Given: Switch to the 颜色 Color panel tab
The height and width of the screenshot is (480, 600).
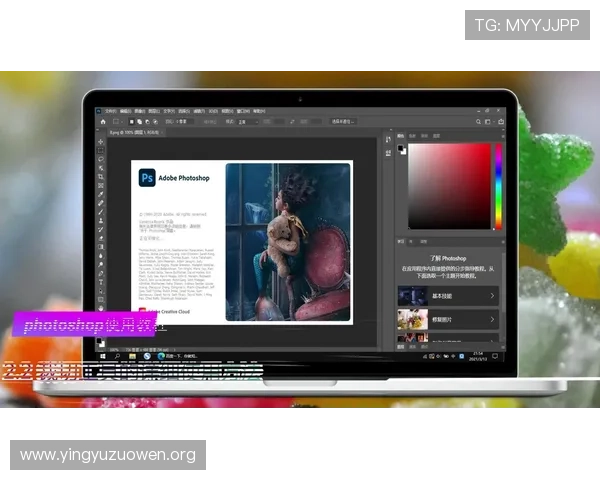Looking at the screenshot, I should [x=401, y=133].
